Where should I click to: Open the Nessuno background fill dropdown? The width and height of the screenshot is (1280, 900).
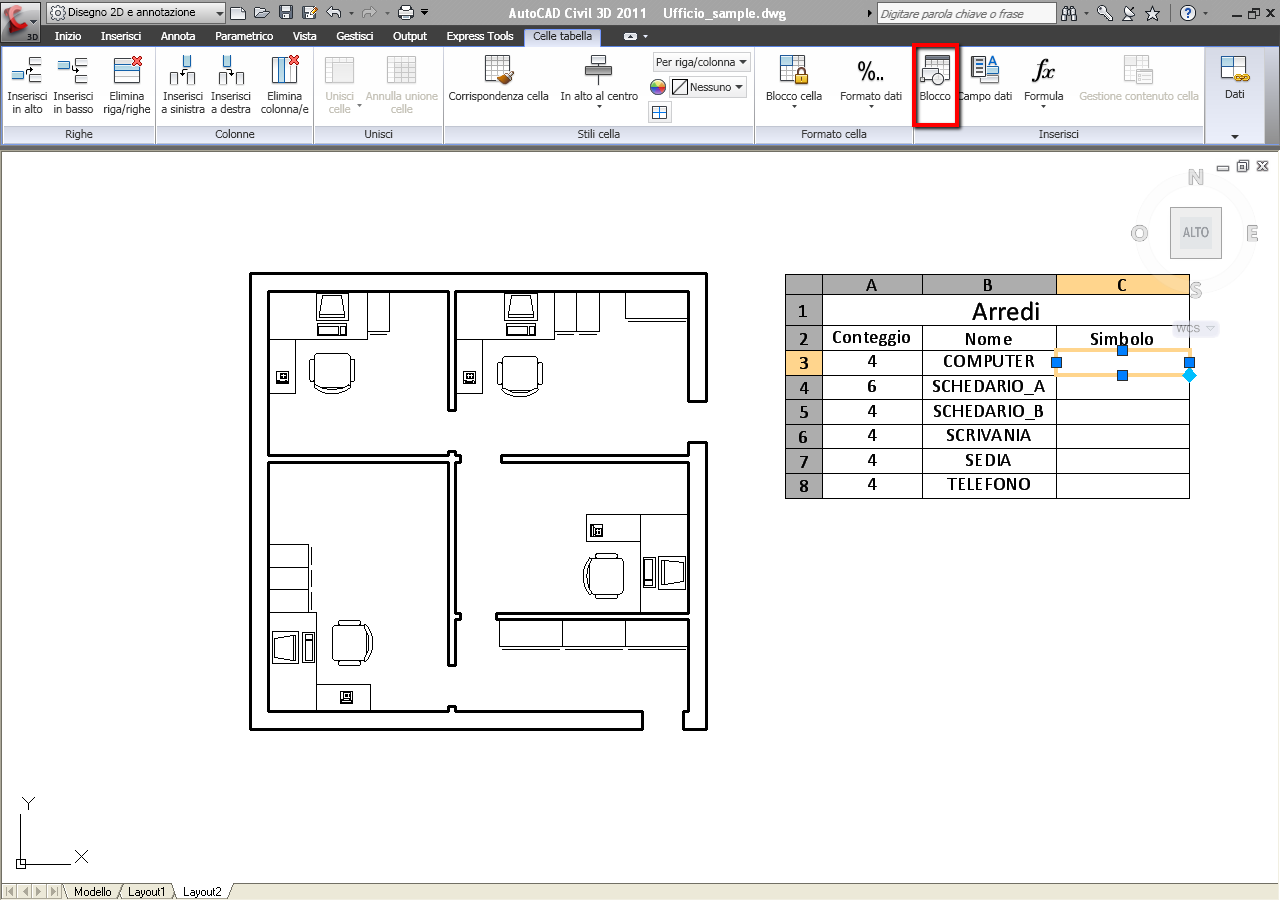[709, 87]
